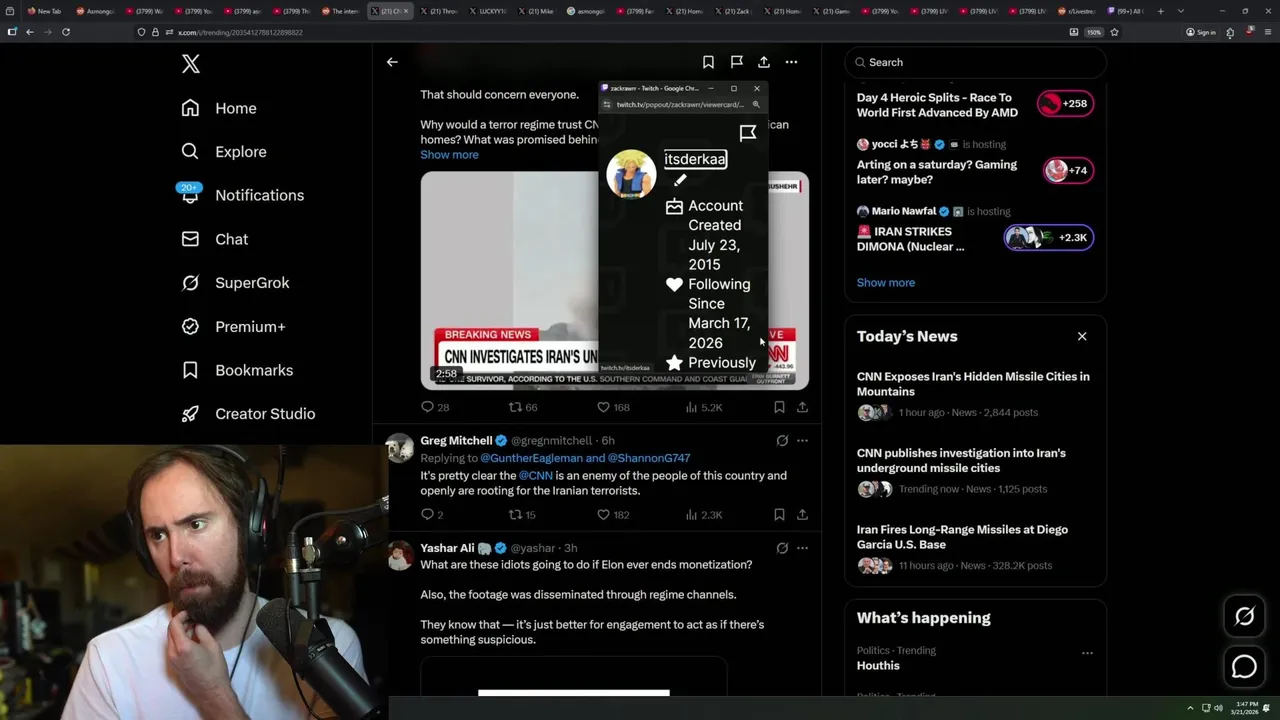The image size is (1280, 720).
Task: Open Yashar Ali's avatar
Action: tap(400, 556)
